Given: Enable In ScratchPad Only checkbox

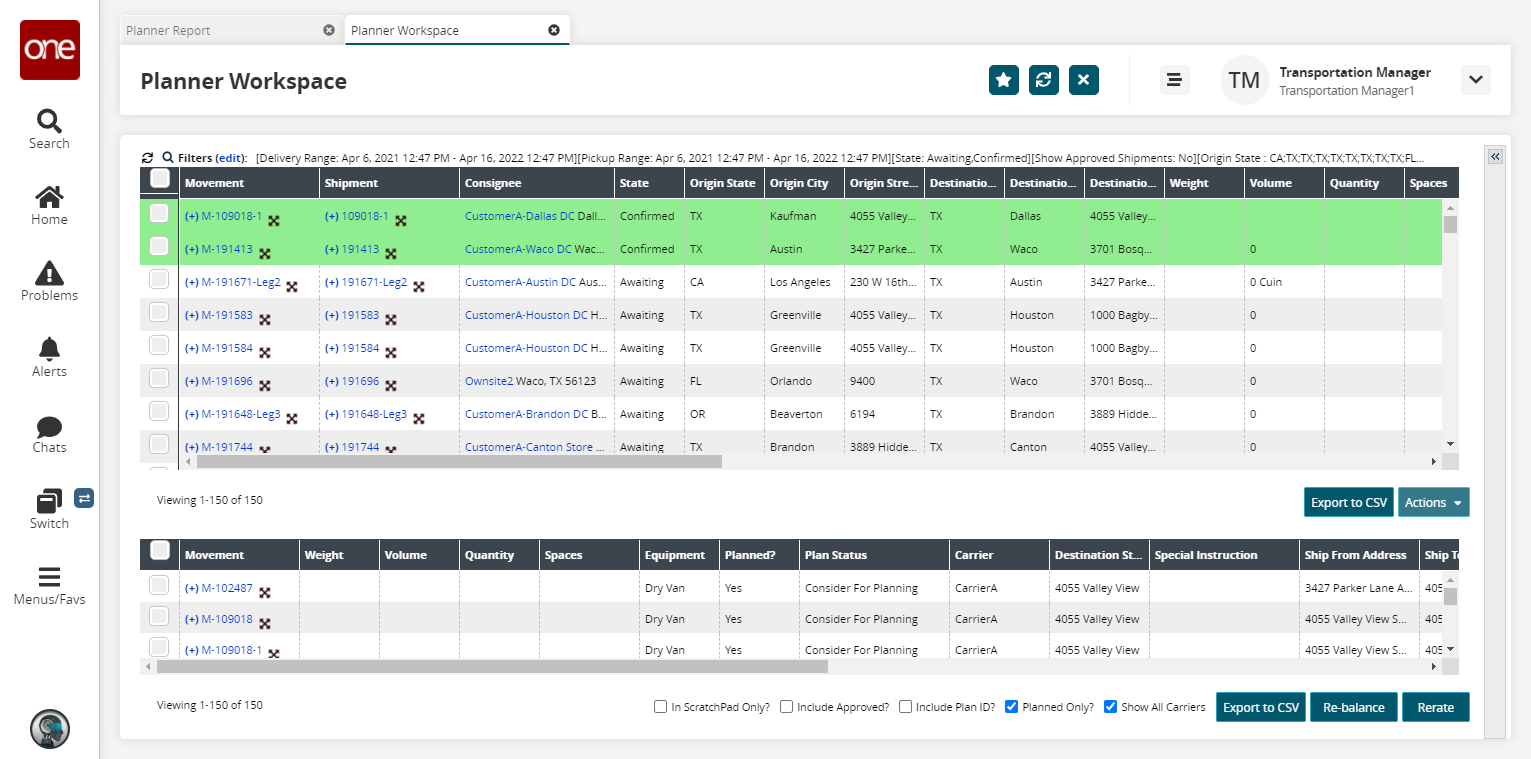Looking at the screenshot, I should click(x=660, y=707).
